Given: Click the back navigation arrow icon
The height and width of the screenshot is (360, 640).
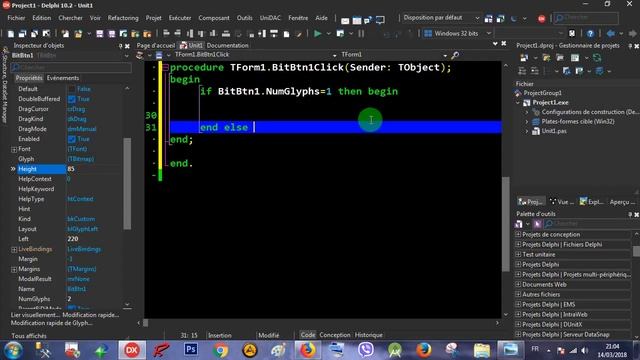Looking at the screenshot, I should pyautogui.click(x=611, y=33).
